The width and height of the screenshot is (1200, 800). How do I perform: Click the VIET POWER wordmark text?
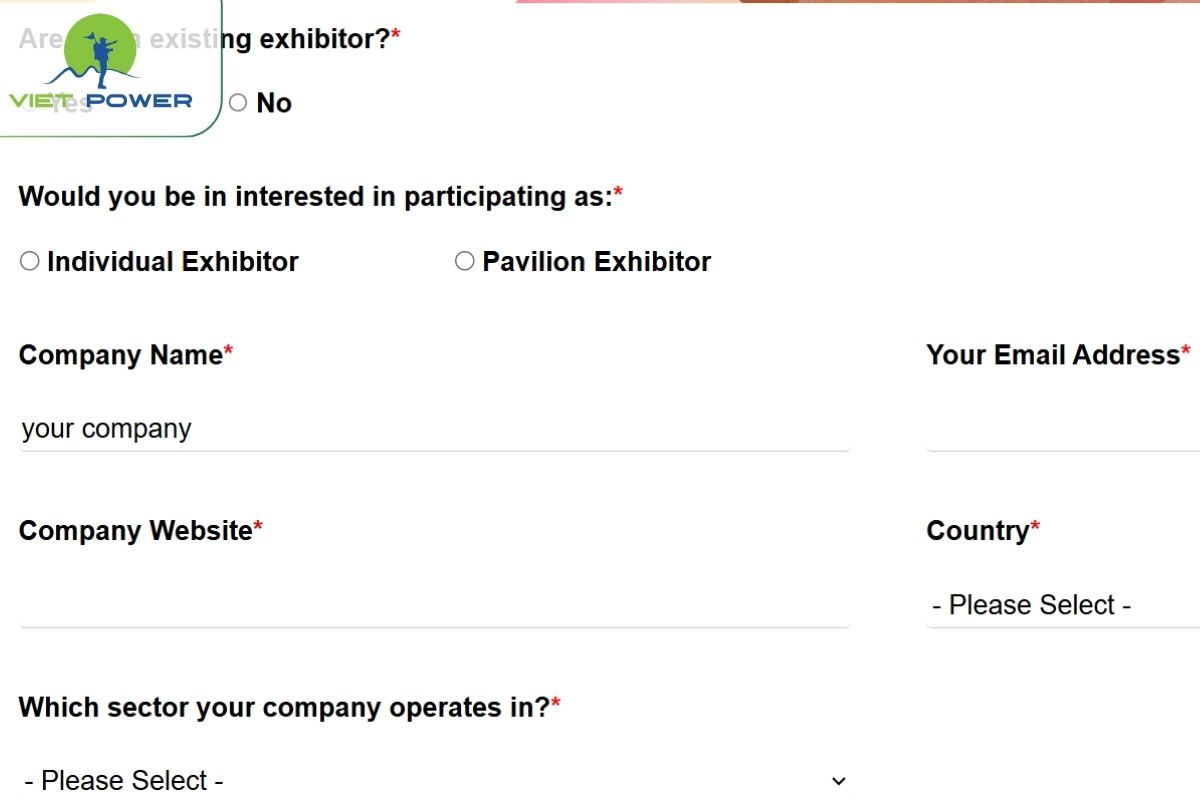100,100
